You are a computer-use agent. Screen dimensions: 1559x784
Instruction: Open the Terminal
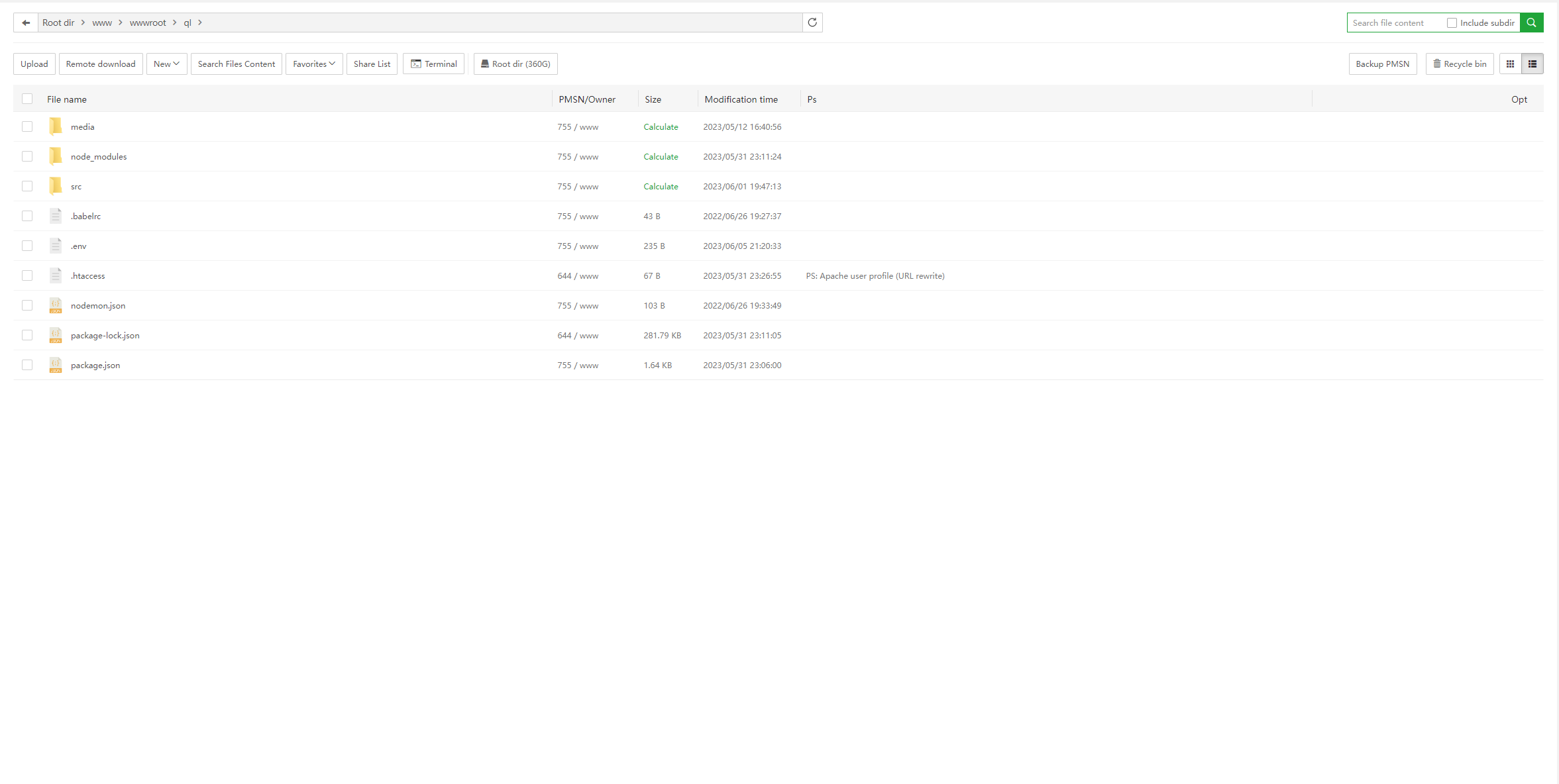tap(434, 64)
